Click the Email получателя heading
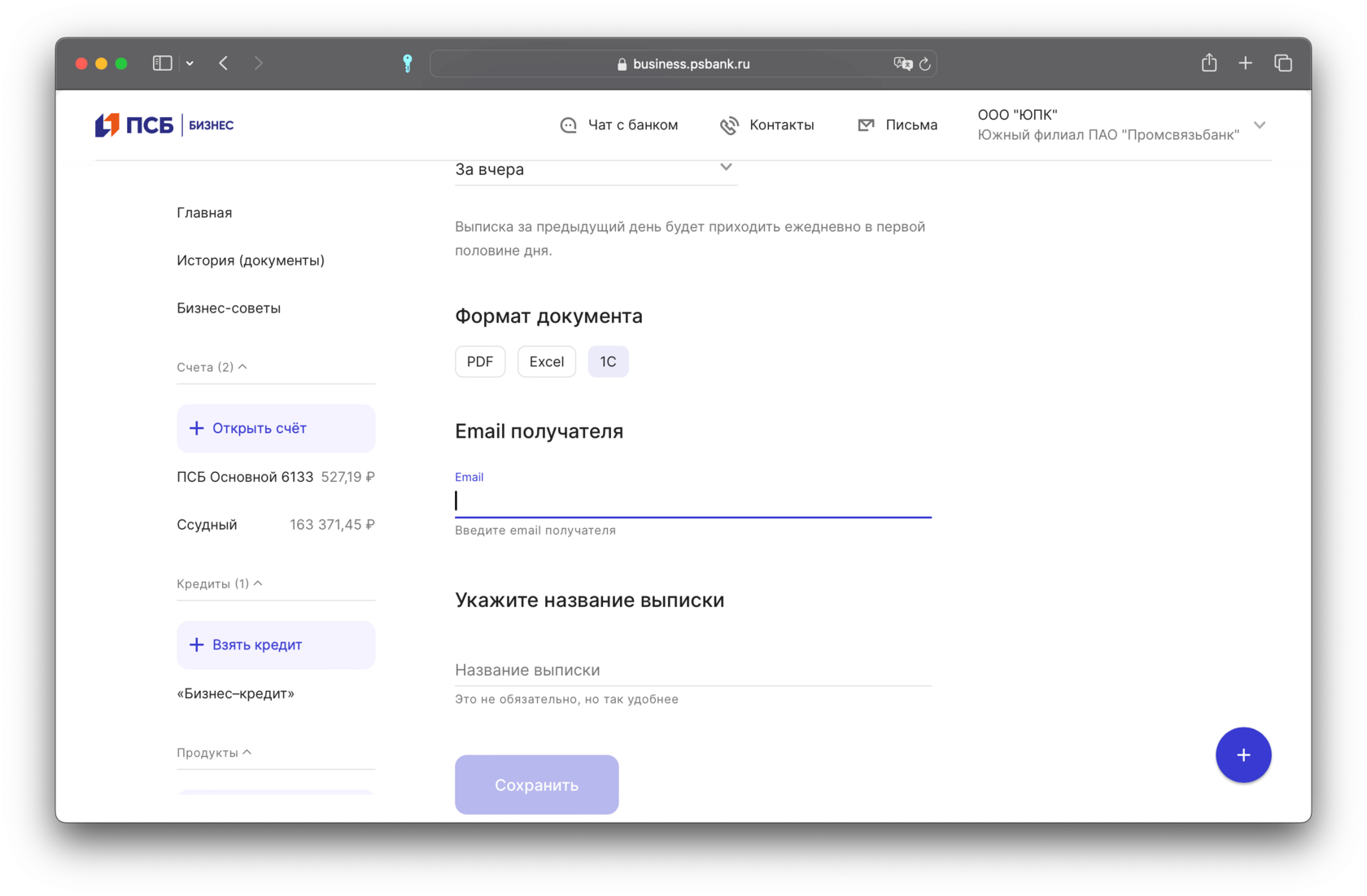Viewport: 1367px width, 896px height. pyautogui.click(x=539, y=431)
